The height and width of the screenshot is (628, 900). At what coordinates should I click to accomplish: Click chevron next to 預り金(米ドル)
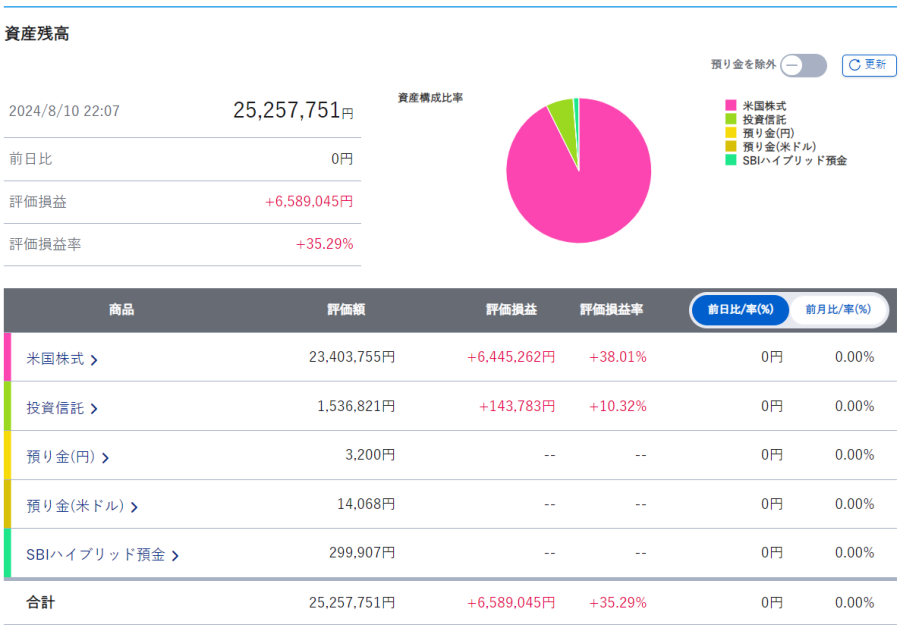point(134,507)
